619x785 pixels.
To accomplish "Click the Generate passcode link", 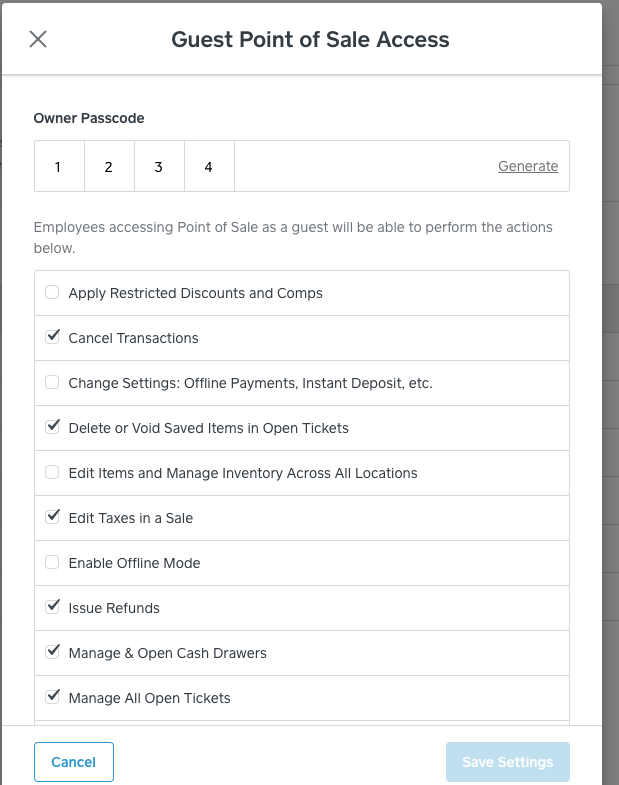I will coord(528,166).
